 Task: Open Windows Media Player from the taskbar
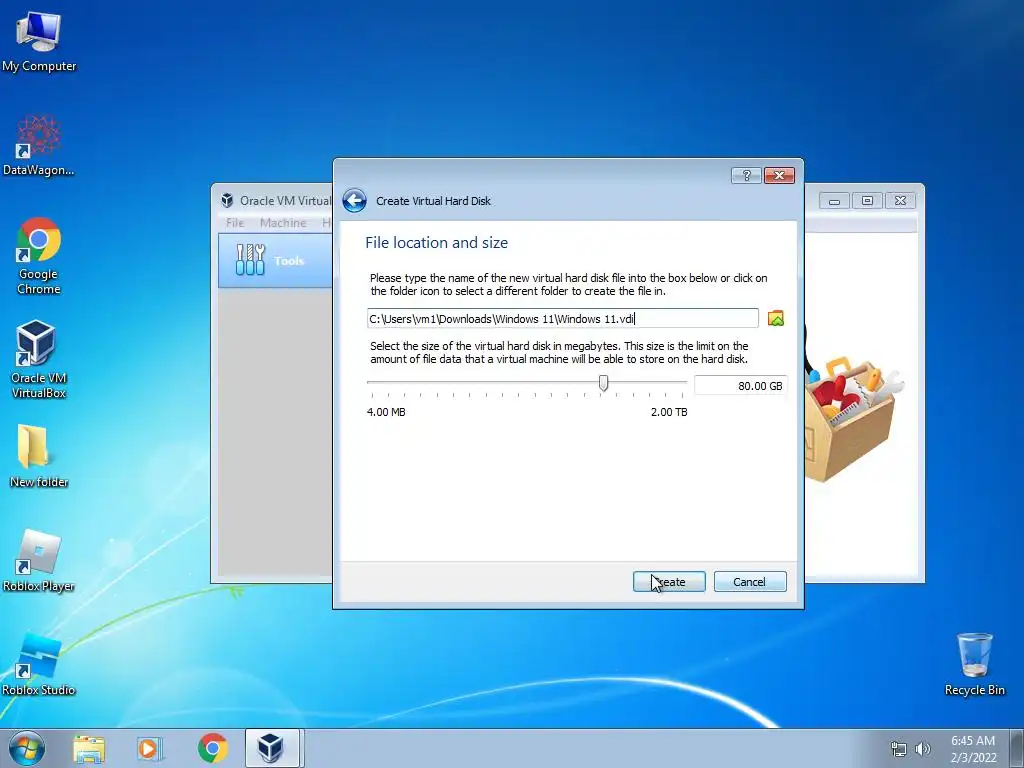click(x=150, y=748)
